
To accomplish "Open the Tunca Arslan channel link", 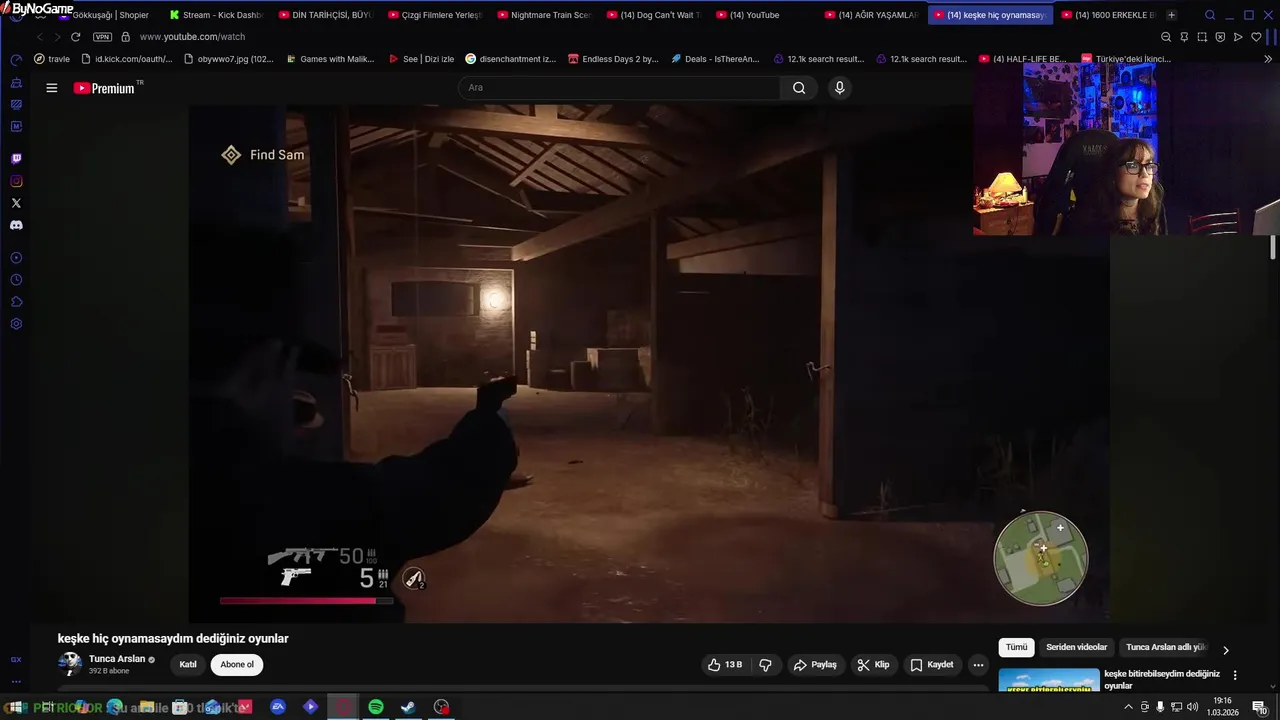I will click(117, 659).
